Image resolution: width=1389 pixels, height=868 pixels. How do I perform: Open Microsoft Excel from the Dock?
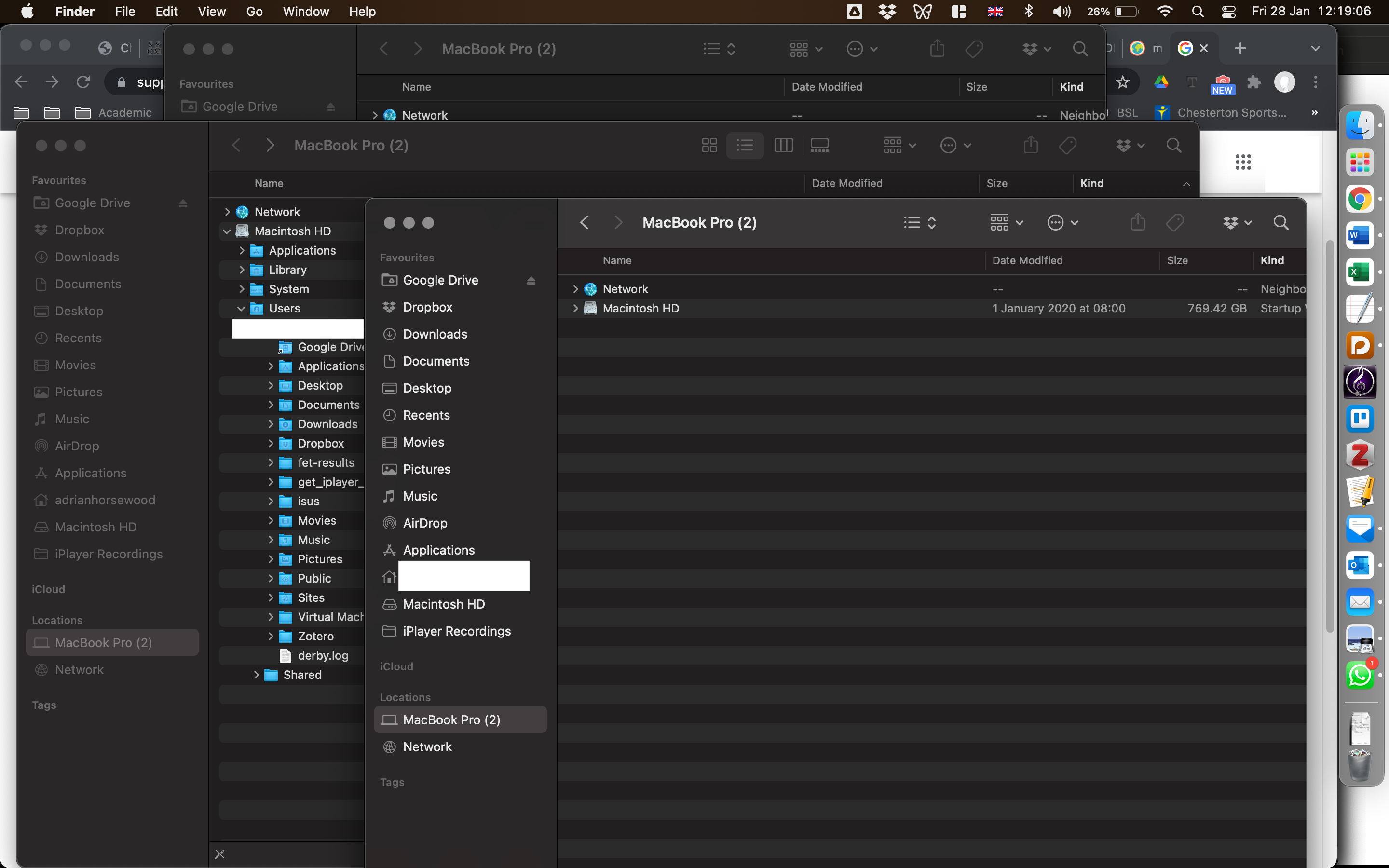click(1360, 271)
